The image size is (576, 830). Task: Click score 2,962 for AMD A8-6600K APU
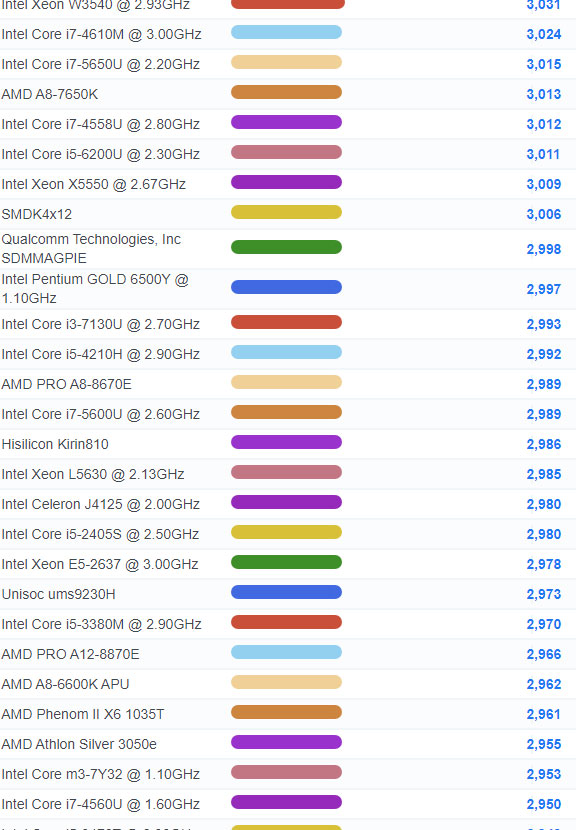tap(544, 684)
